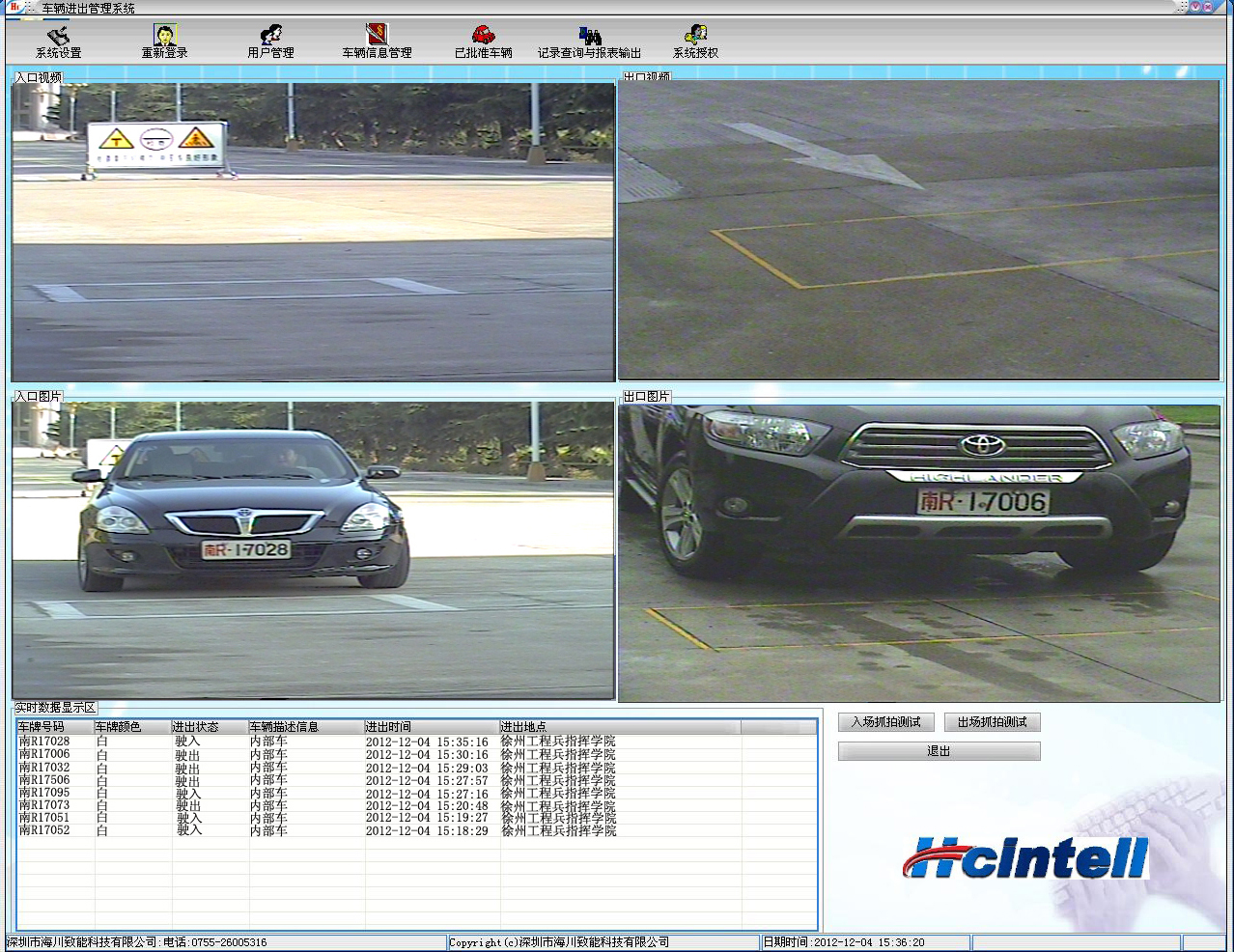Image resolution: width=1234 pixels, height=952 pixels.
Task: Click the 出口视频 live video feed
Action: 918,230
